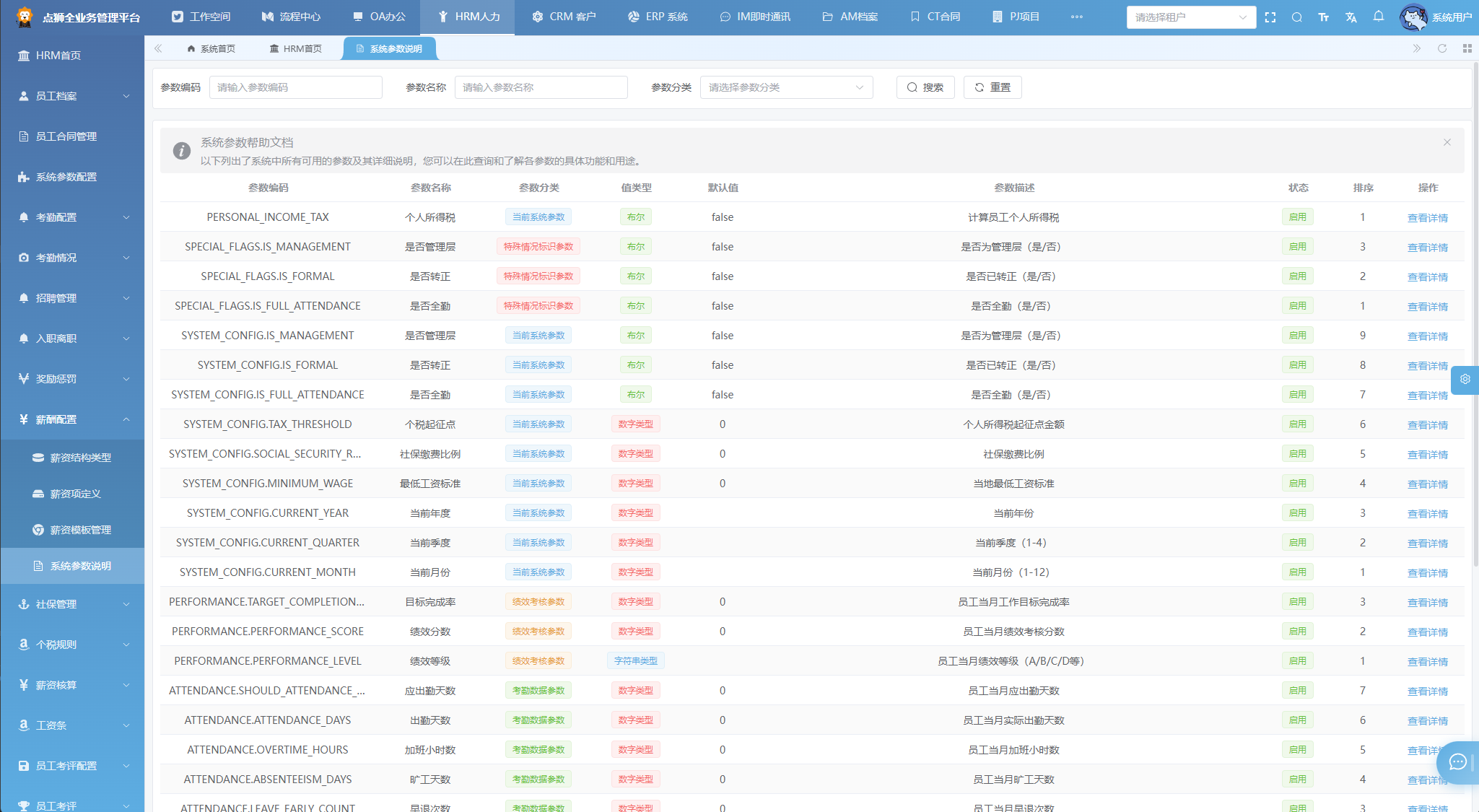This screenshot has width=1479, height=812.
Task: Switch to AM档案 top menu
Action: click(x=850, y=17)
